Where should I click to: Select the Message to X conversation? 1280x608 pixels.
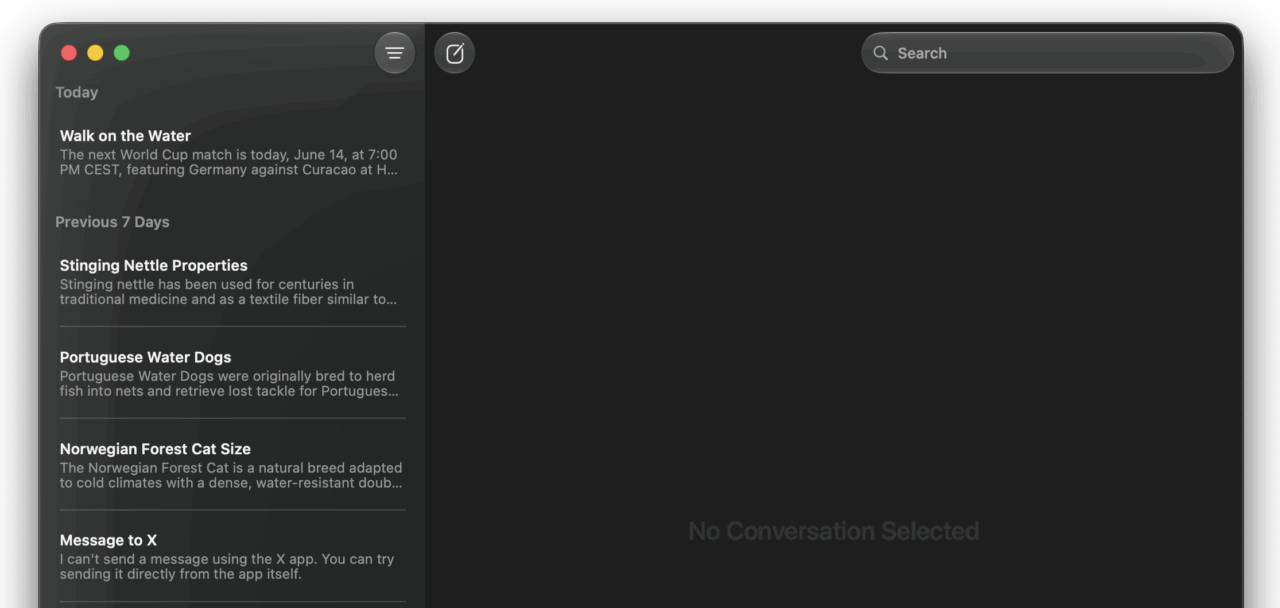(x=233, y=557)
